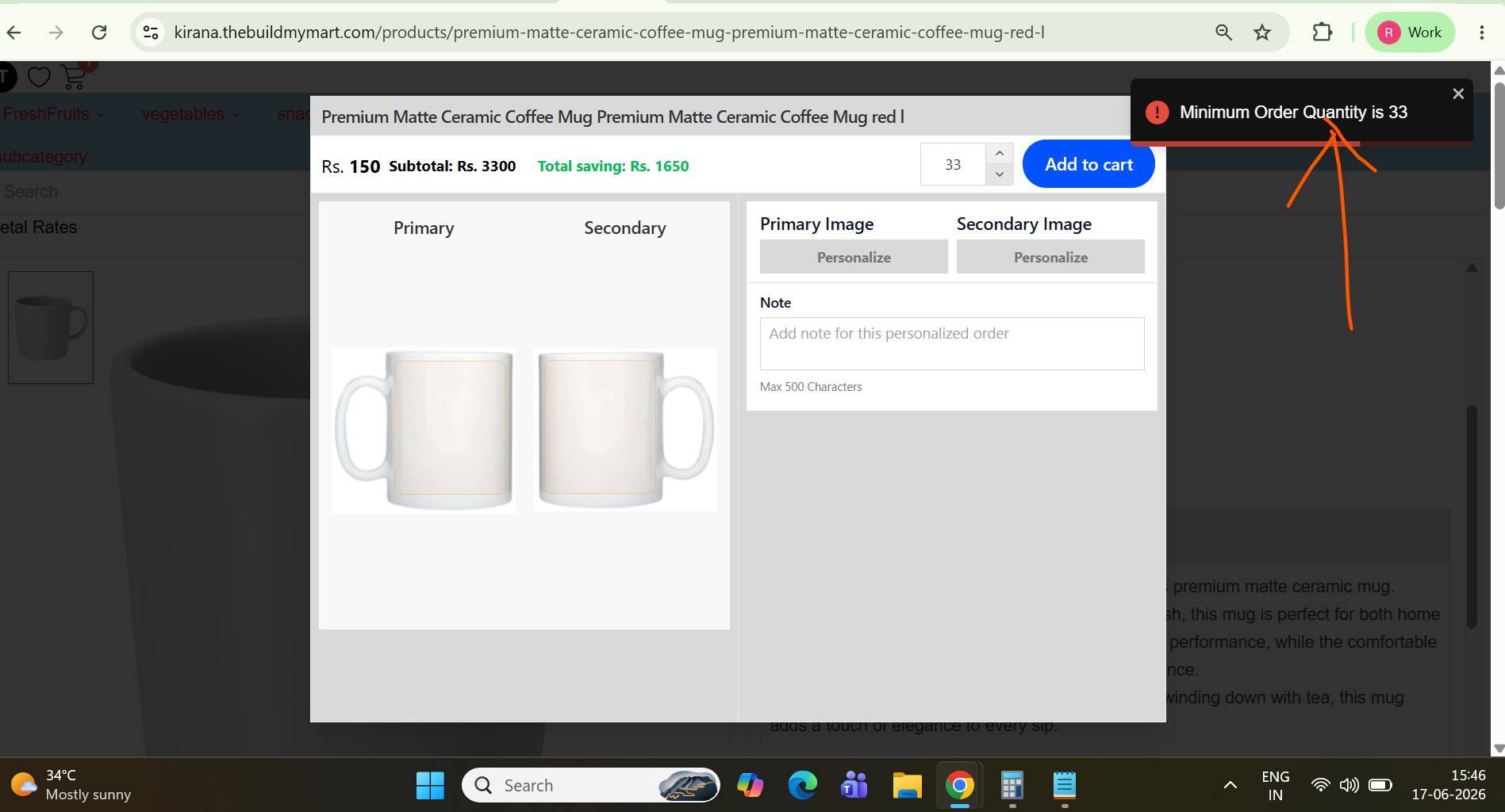The width and height of the screenshot is (1505, 812).
Task: Open the Work profile menu
Action: point(1410,33)
